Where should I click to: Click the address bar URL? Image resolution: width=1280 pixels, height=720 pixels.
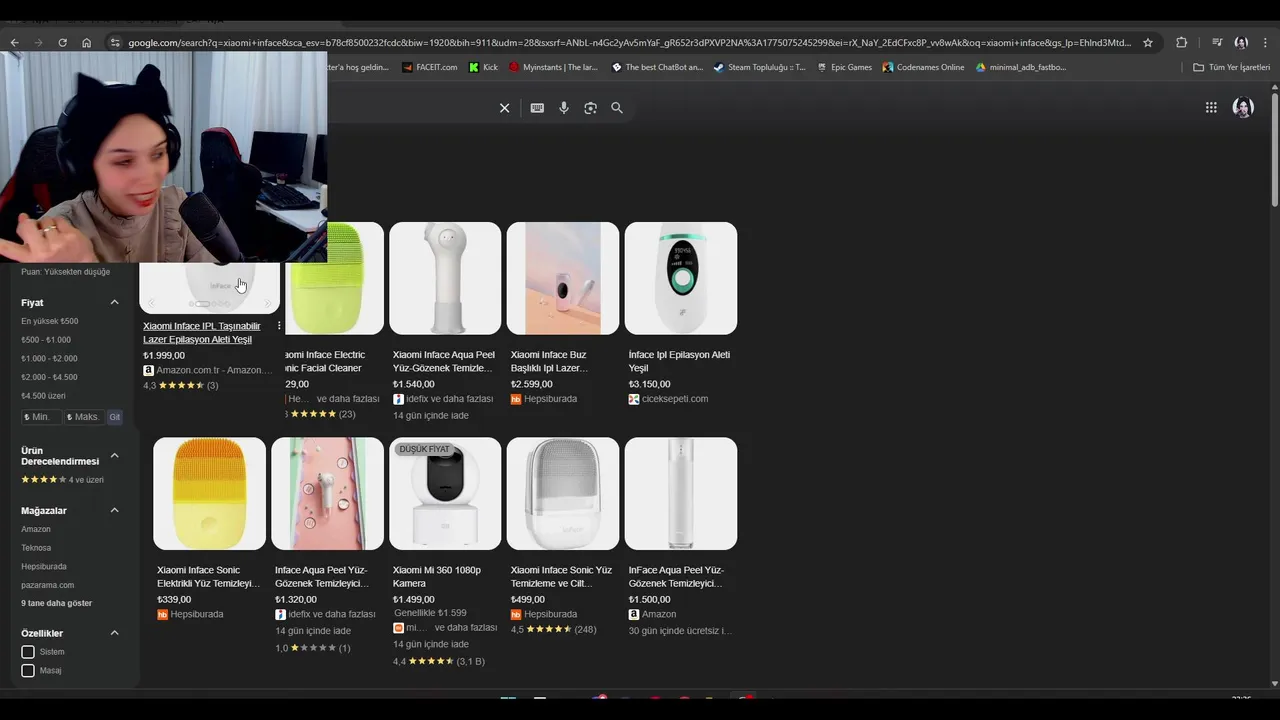(x=630, y=43)
